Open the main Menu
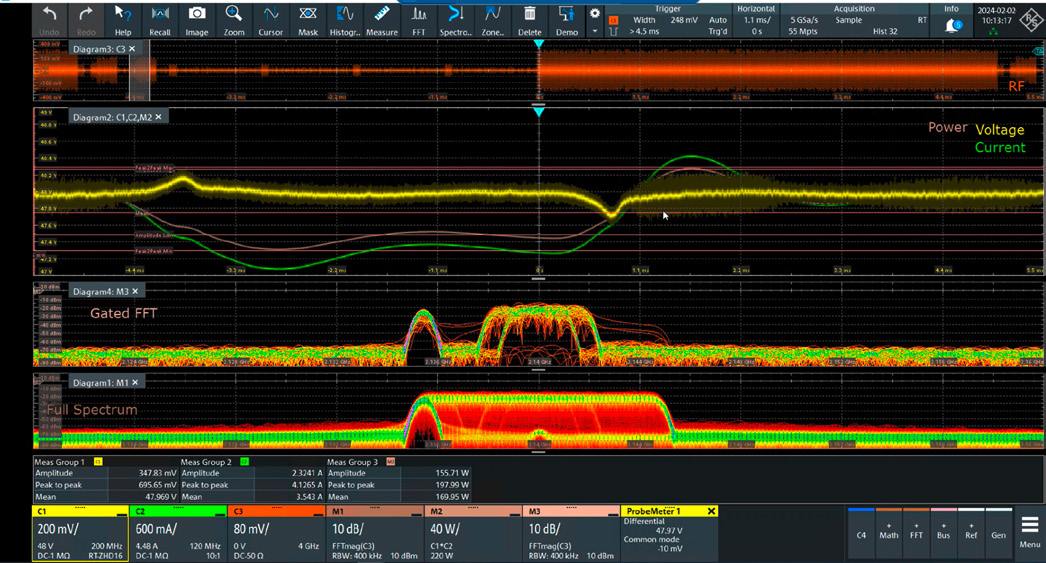This screenshot has width=1046, height=563. (x=1029, y=530)
